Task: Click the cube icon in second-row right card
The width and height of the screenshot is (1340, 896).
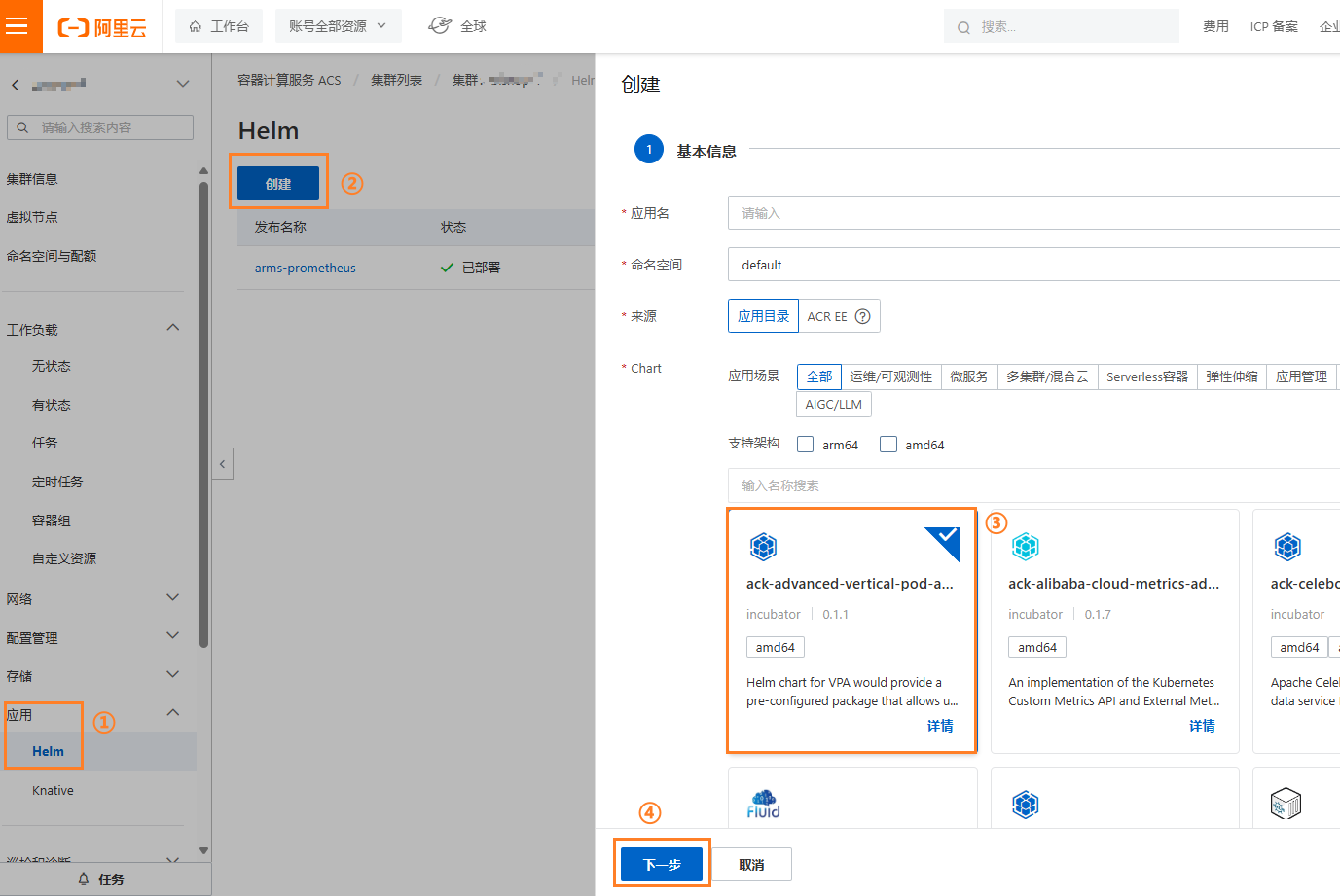Action: click(1286, 804)
